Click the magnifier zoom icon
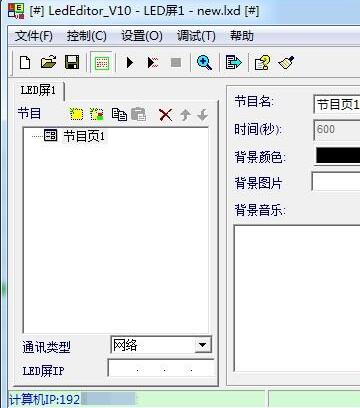 point(204,63)
